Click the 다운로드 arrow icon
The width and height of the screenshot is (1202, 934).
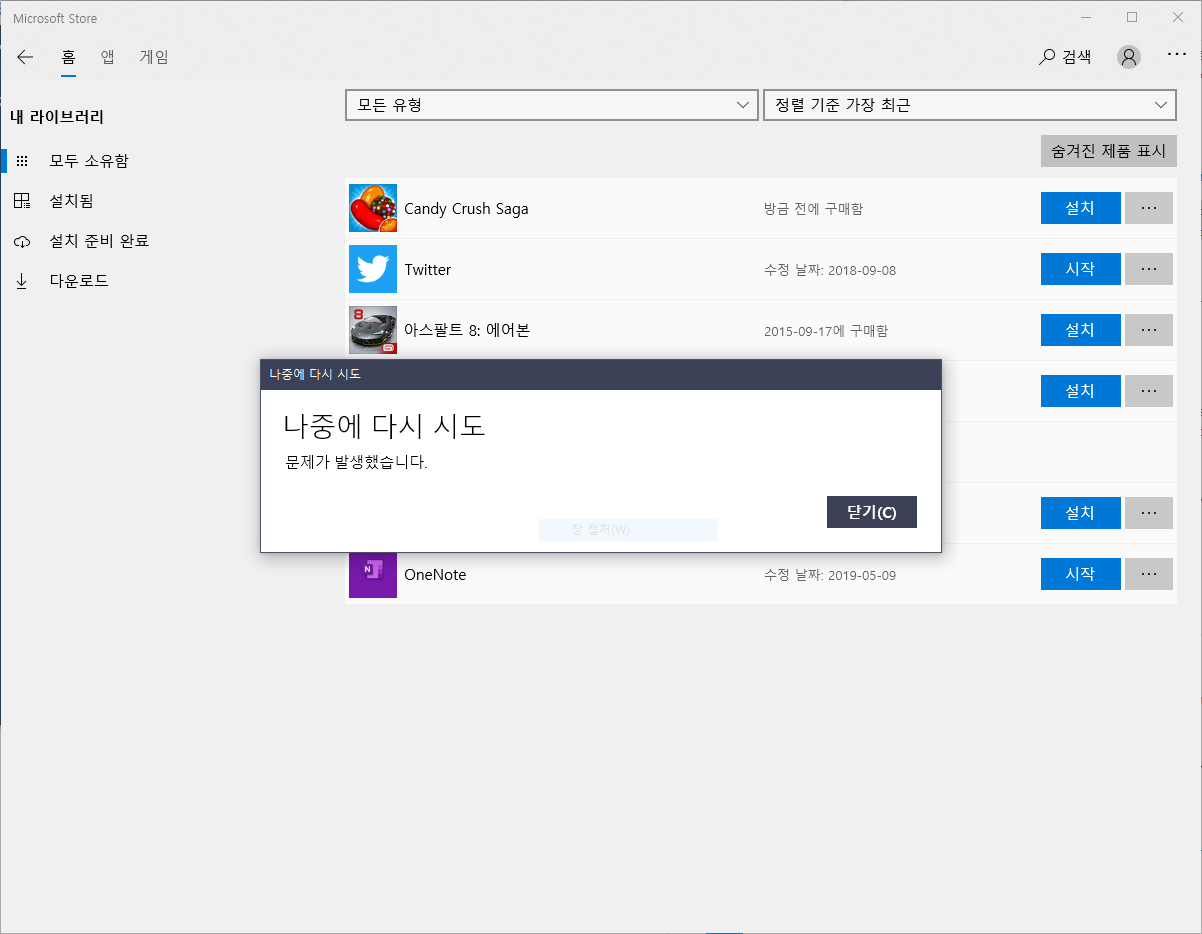pos(22,281)
